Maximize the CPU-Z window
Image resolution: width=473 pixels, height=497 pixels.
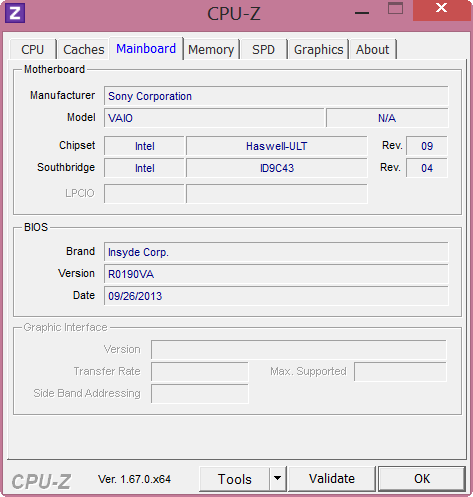tap(395, 8)
